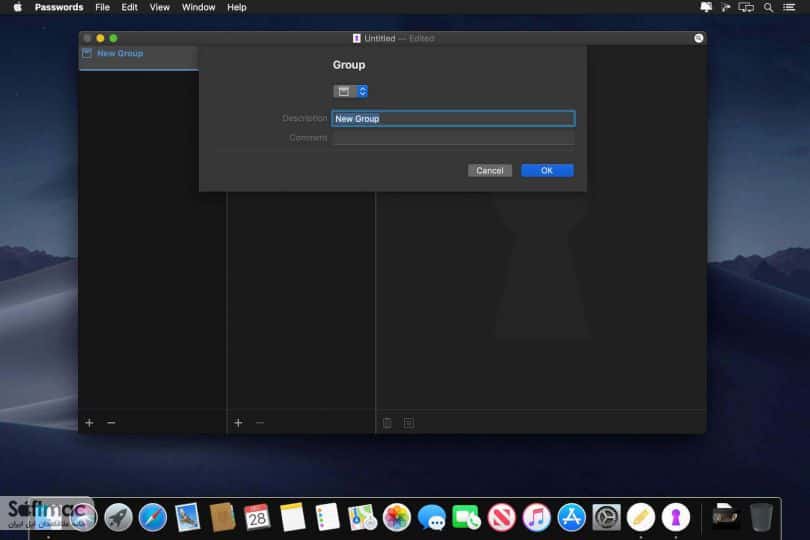This screenshot has height=540, width=810.
Task: Open Notification Center in the menu bar
Action: click(x=789, y=7)
